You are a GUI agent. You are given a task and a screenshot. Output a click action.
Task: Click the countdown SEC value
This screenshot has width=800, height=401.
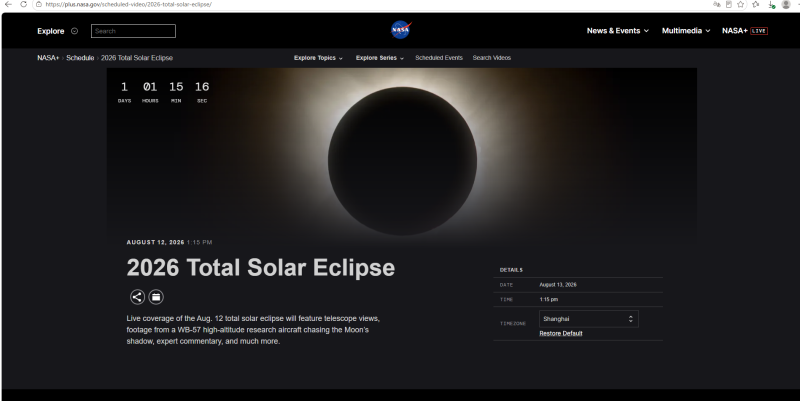pyautogui.click(x=202, y=87)
